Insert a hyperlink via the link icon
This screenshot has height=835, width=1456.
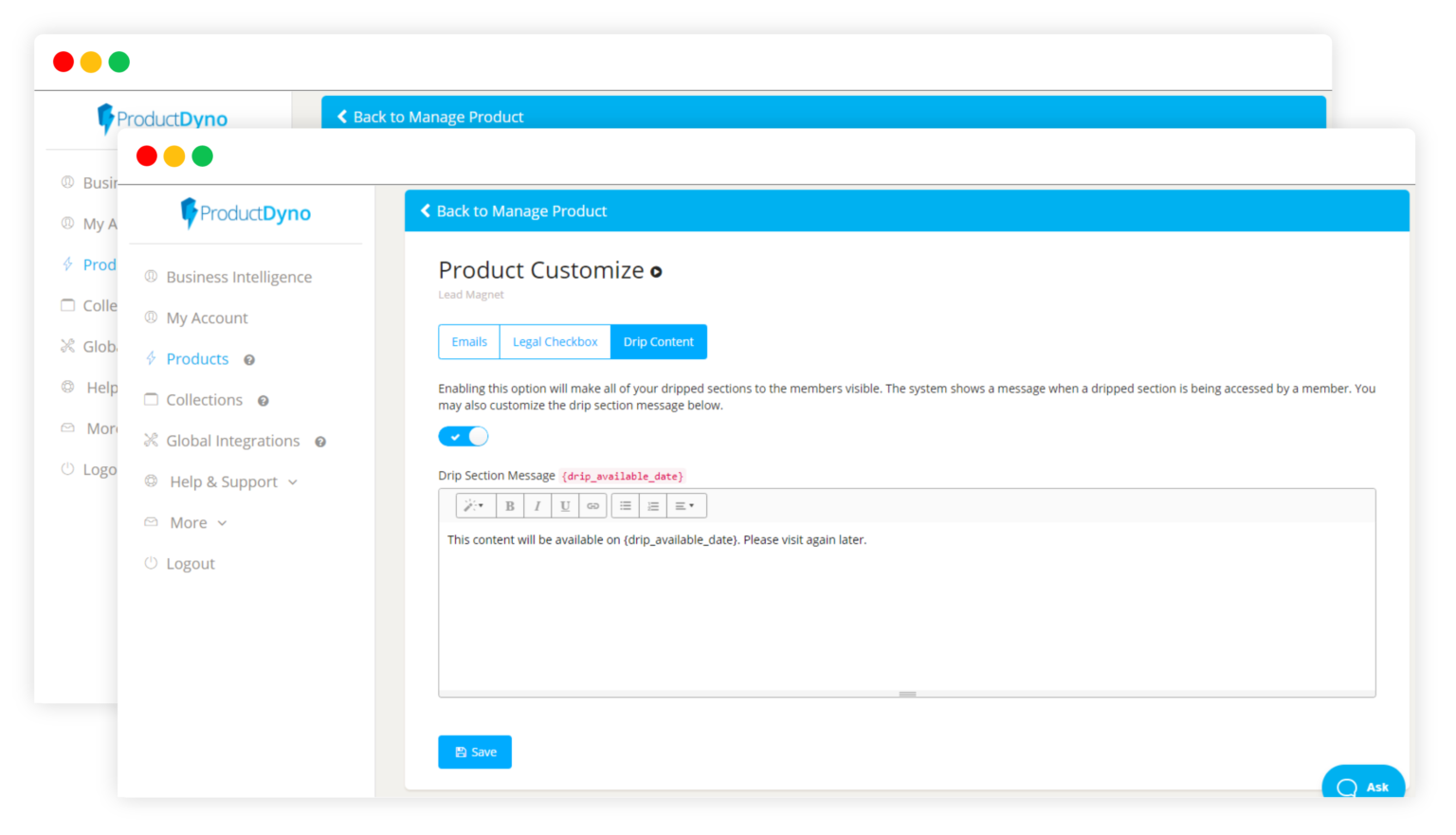[592, 505]
